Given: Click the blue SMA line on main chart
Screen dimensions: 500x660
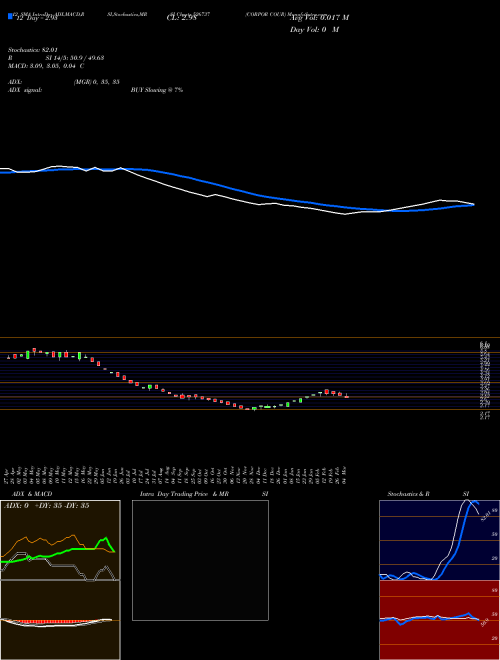Looking at the screenshot, I should [237, 189].
